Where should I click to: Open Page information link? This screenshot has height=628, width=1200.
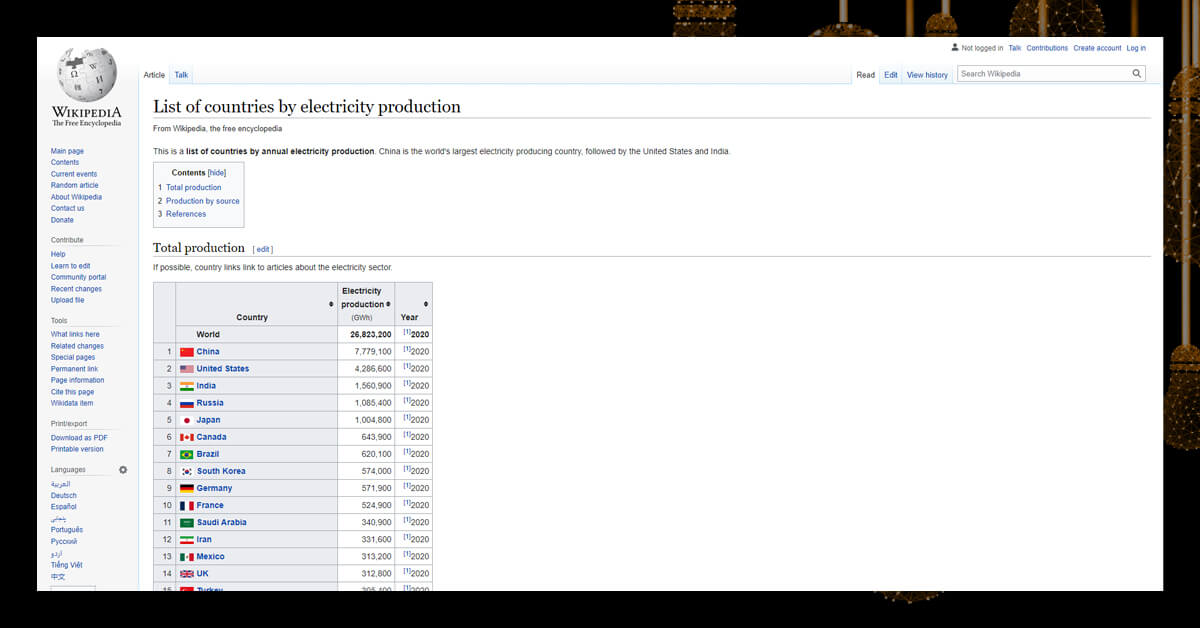77,380
